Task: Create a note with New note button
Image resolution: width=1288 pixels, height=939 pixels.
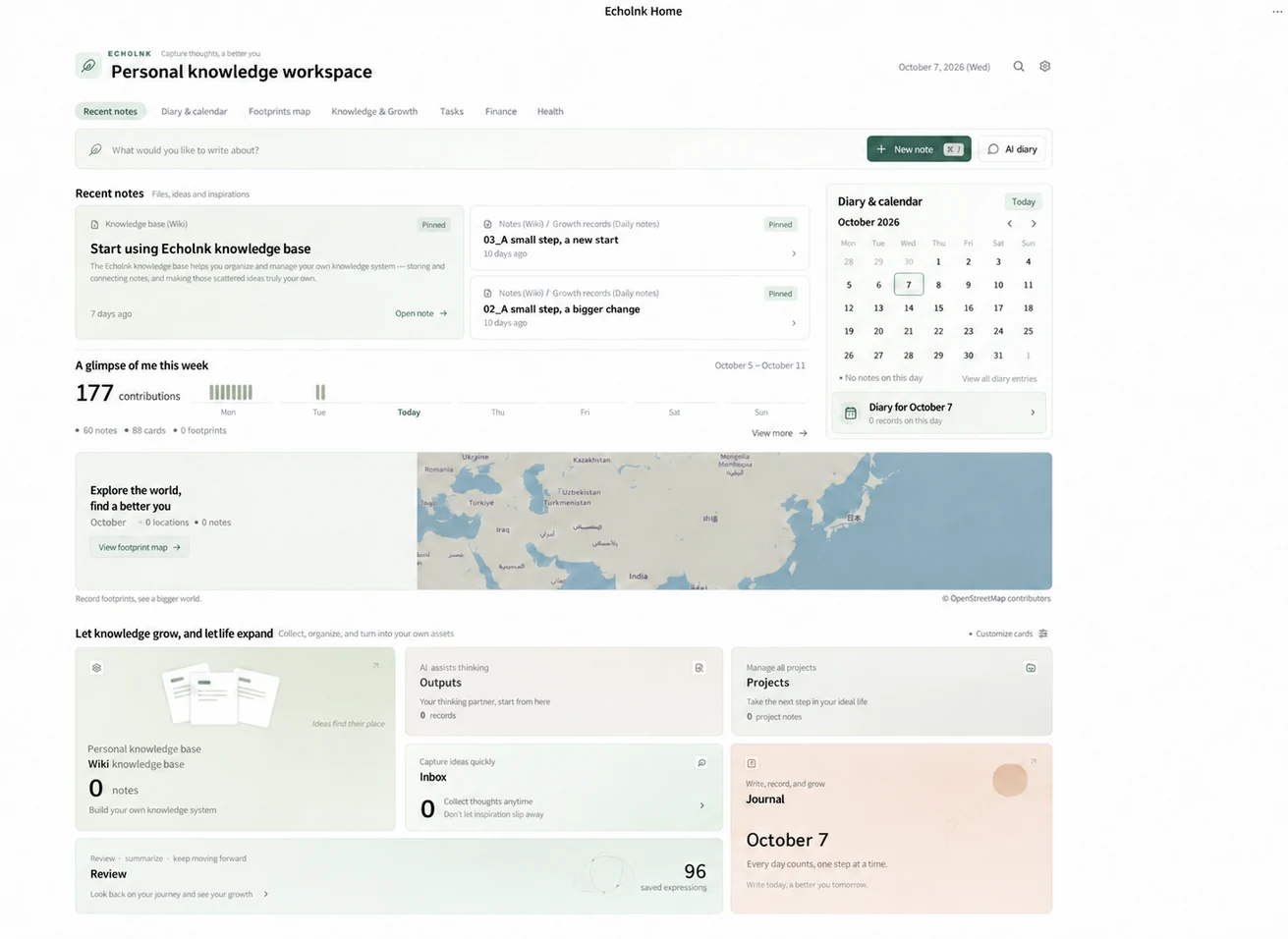Action: 919,149
